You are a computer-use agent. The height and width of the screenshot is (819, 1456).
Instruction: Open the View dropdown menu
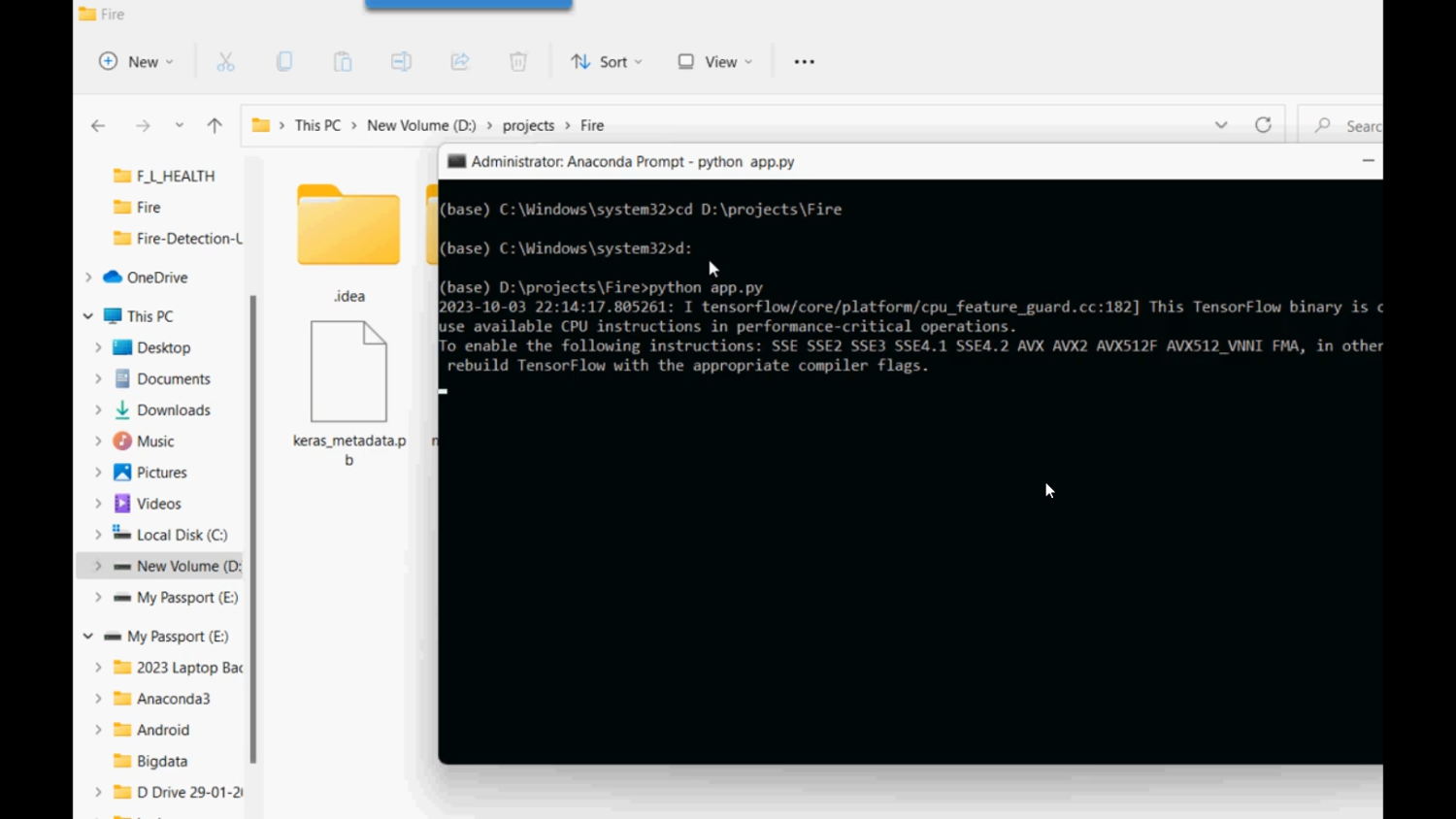(x=715, y=62)
